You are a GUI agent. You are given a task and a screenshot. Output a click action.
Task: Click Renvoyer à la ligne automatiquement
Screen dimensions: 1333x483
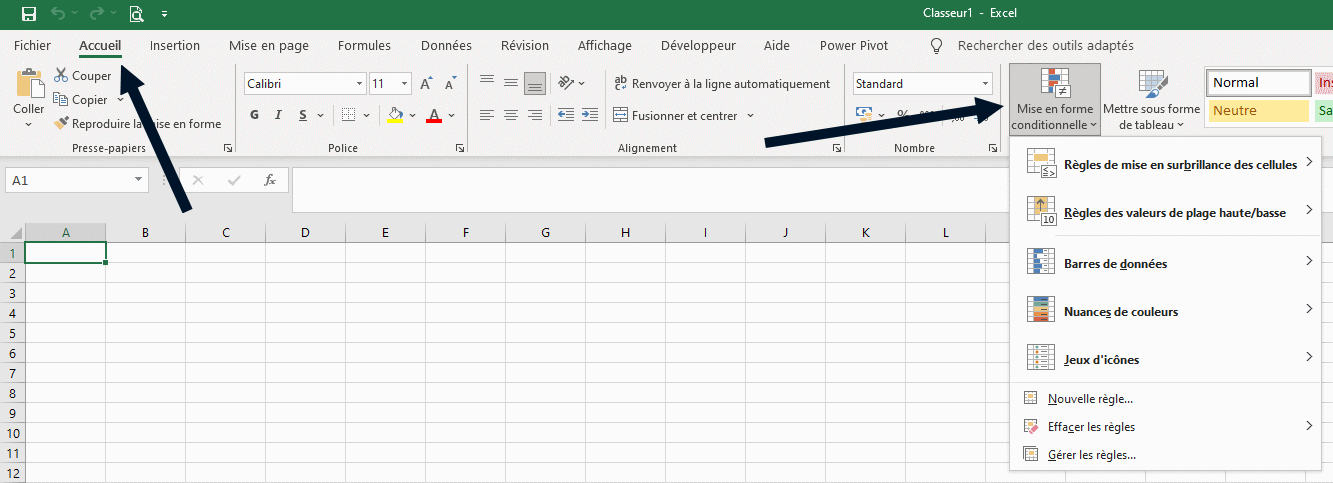pos(721,84)
